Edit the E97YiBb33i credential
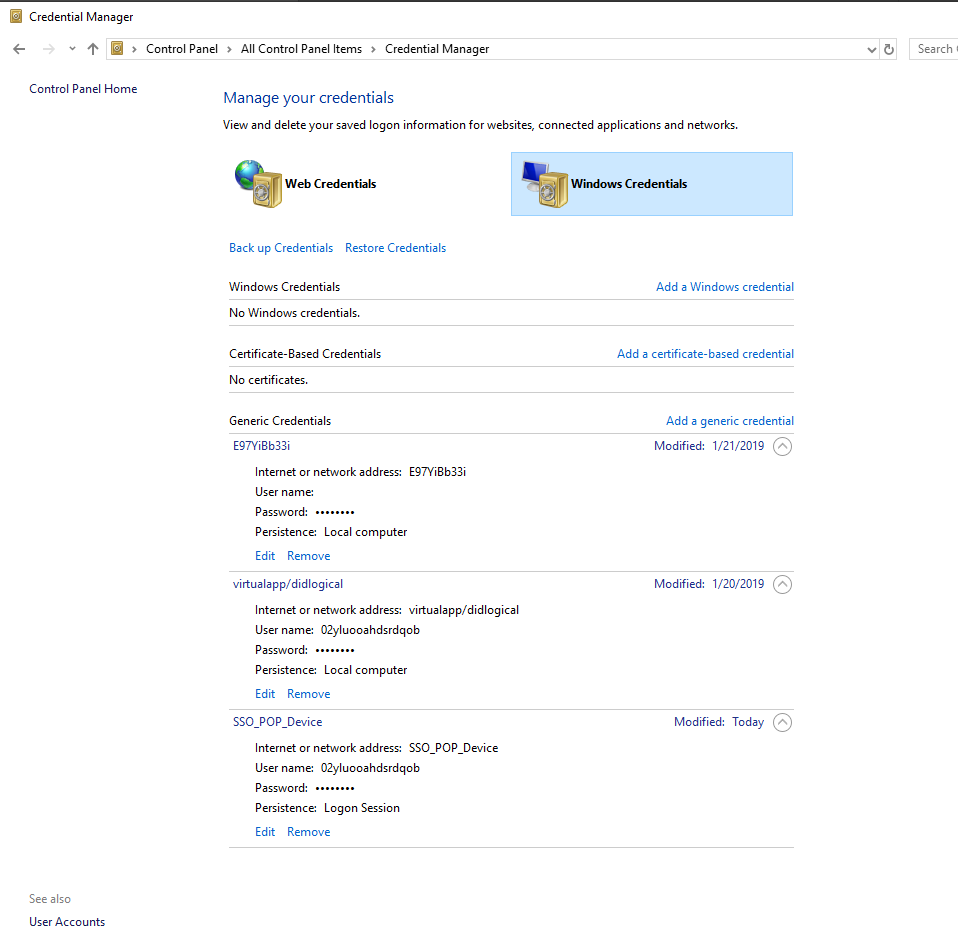The height and width of the screenshot is (931, 958). [x=265, y=556]
